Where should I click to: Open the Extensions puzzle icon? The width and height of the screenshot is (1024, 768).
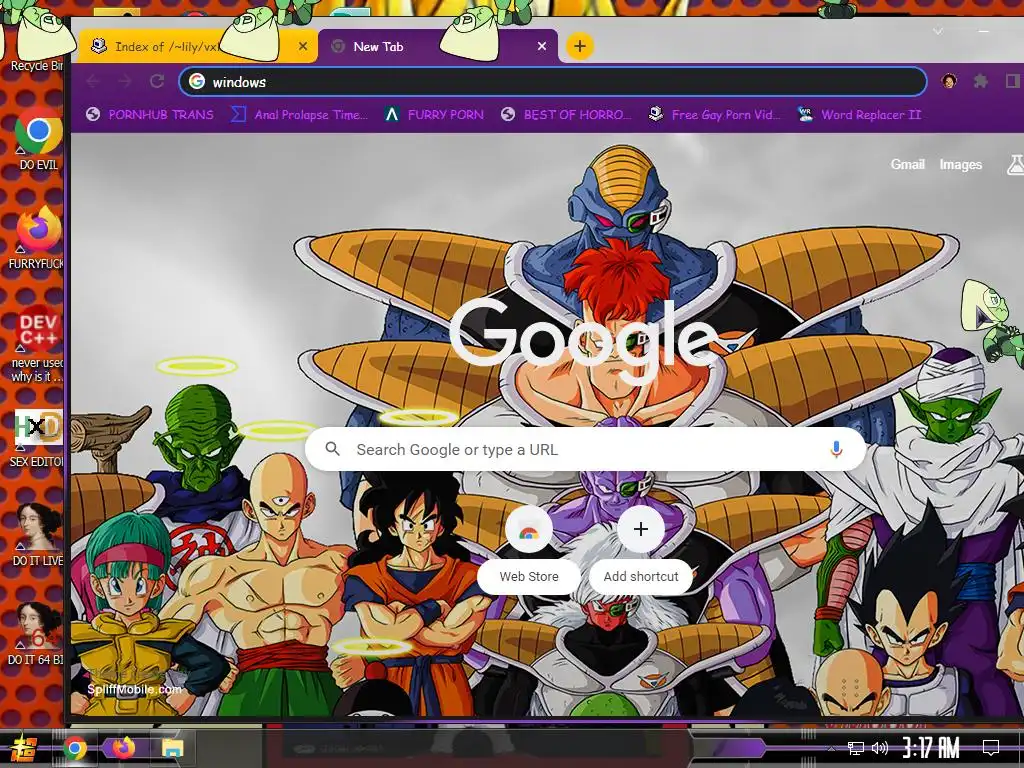(980, 81)
